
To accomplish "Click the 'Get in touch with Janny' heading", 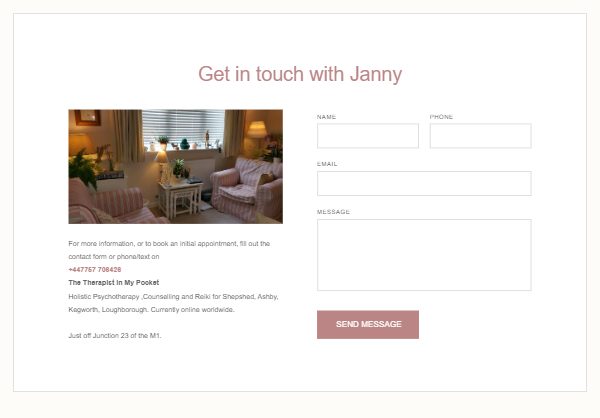I will pos(300,74).
